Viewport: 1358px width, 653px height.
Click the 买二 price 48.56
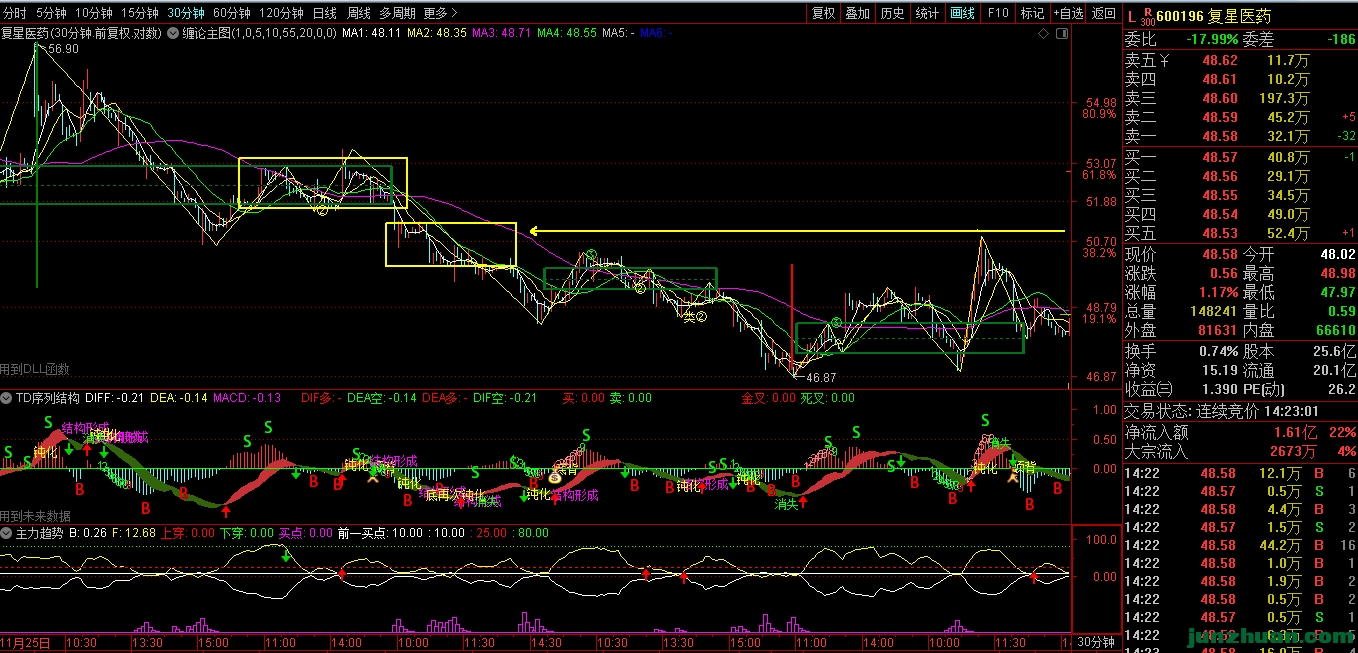1219,176
